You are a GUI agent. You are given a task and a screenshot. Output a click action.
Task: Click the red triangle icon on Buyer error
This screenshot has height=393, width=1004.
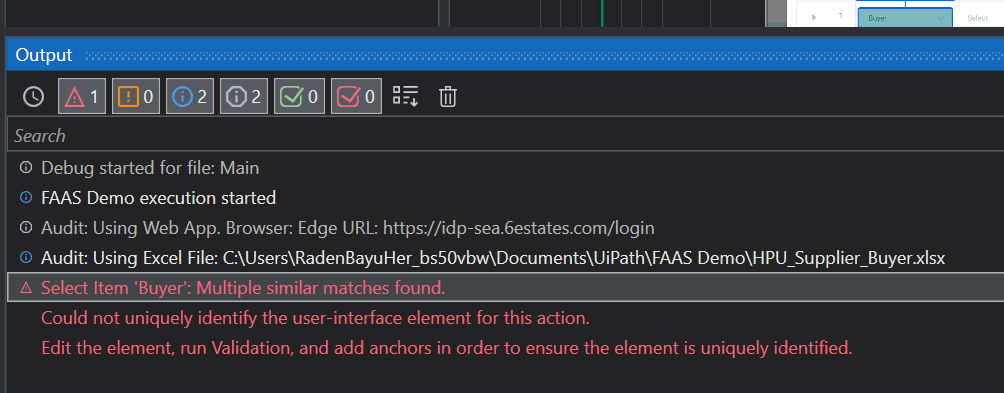26,288
